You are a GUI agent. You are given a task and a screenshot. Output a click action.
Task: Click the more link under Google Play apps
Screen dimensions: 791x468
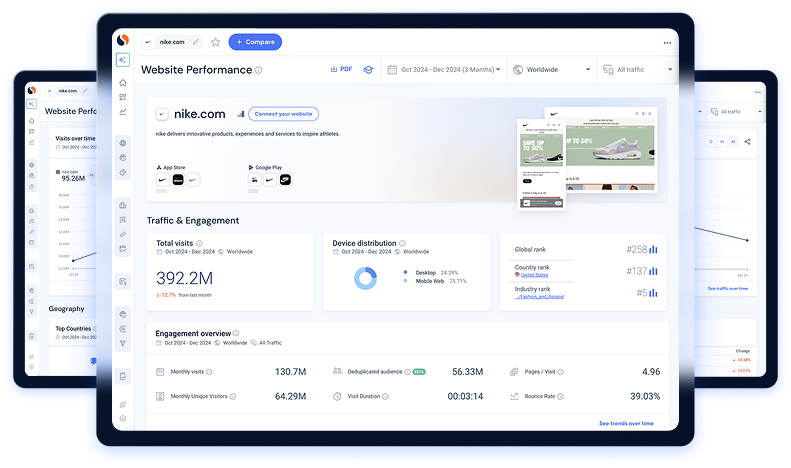[253, 191]
